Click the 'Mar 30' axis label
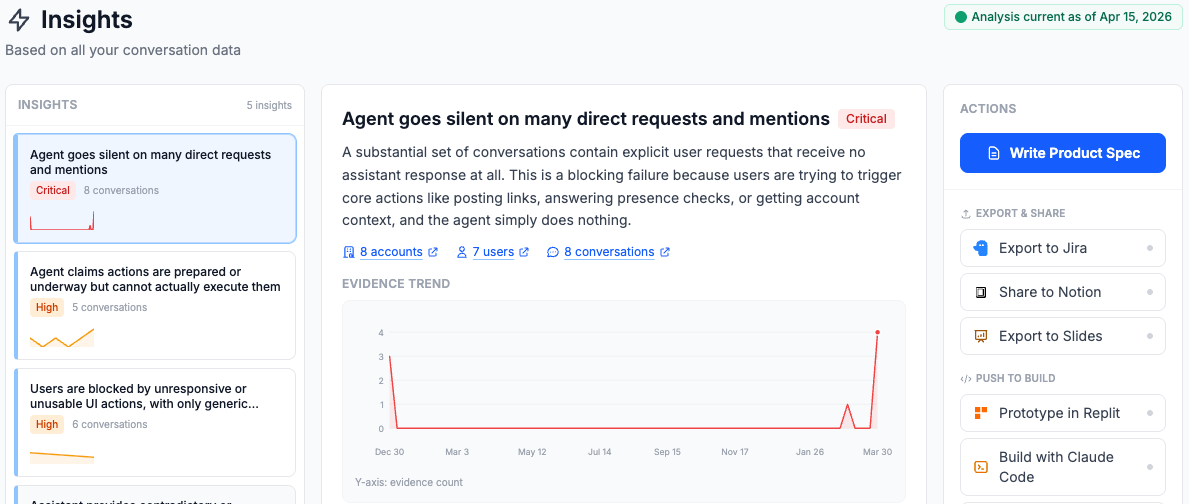Viewport: 1189px width, 504px height. (877, 452)
